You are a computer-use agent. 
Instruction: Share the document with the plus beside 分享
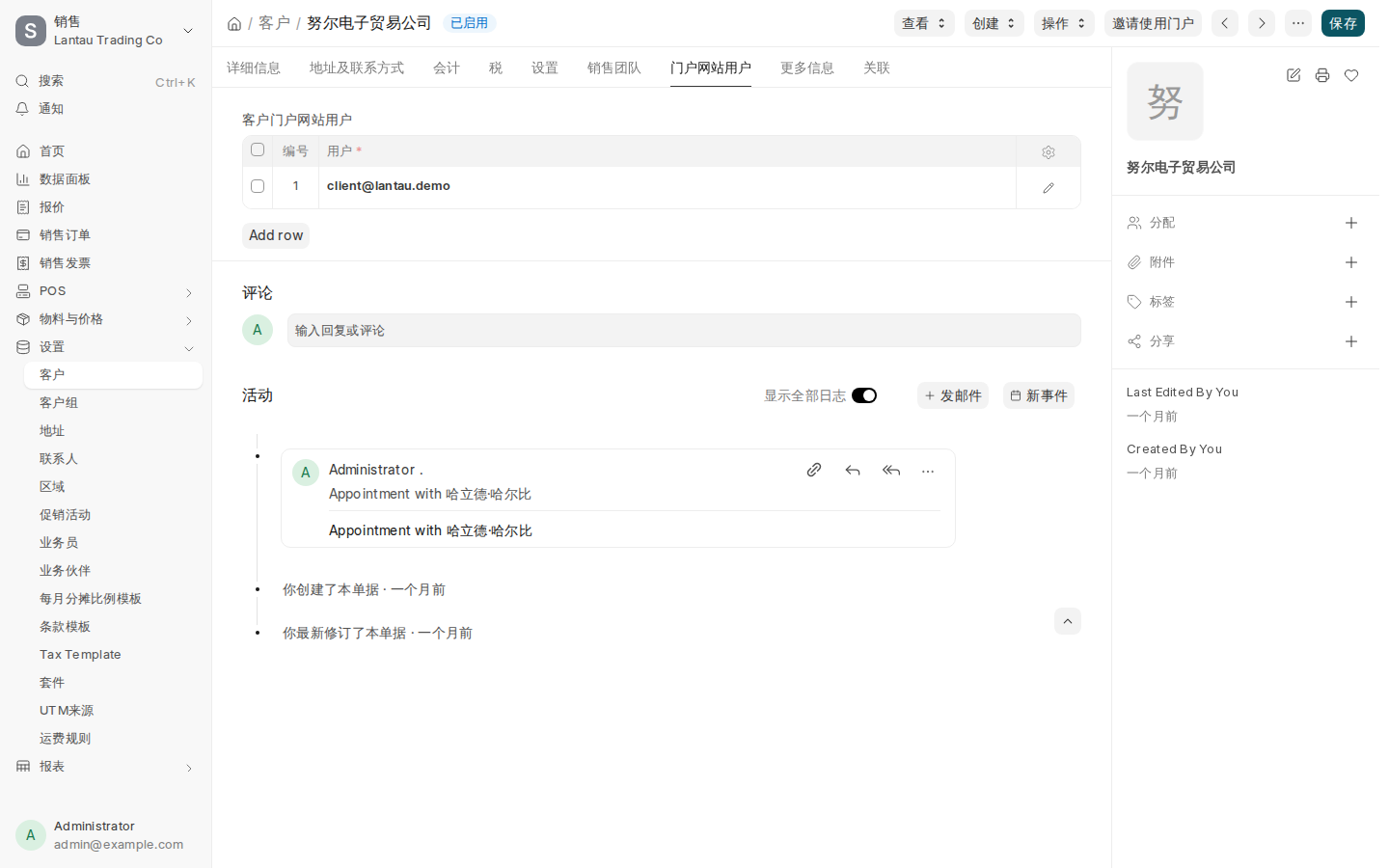(1351, 341)
